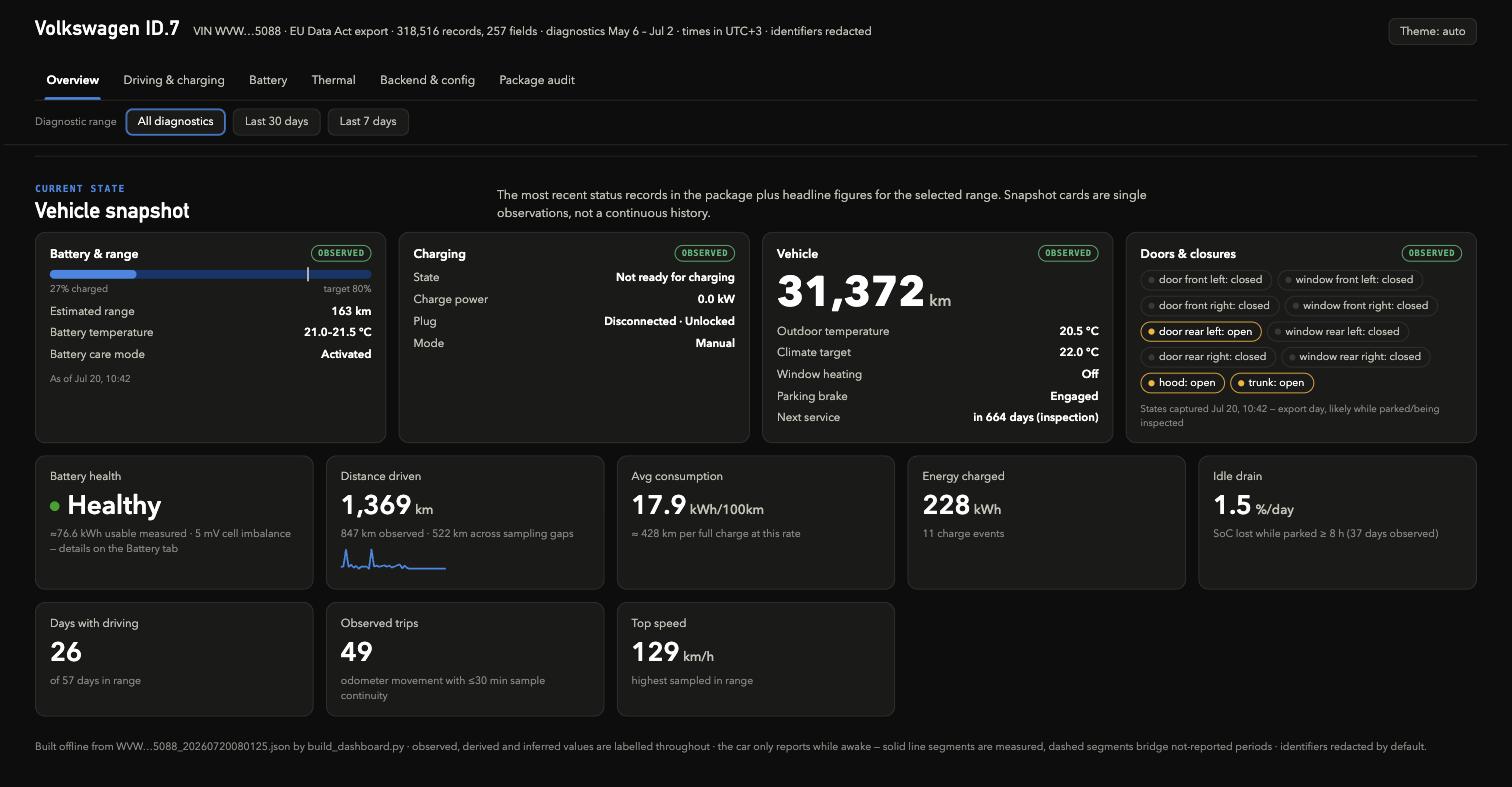Click the 49 observed trips value
Viewport: 1512px width, 787px height.
(x=357, y=652)
